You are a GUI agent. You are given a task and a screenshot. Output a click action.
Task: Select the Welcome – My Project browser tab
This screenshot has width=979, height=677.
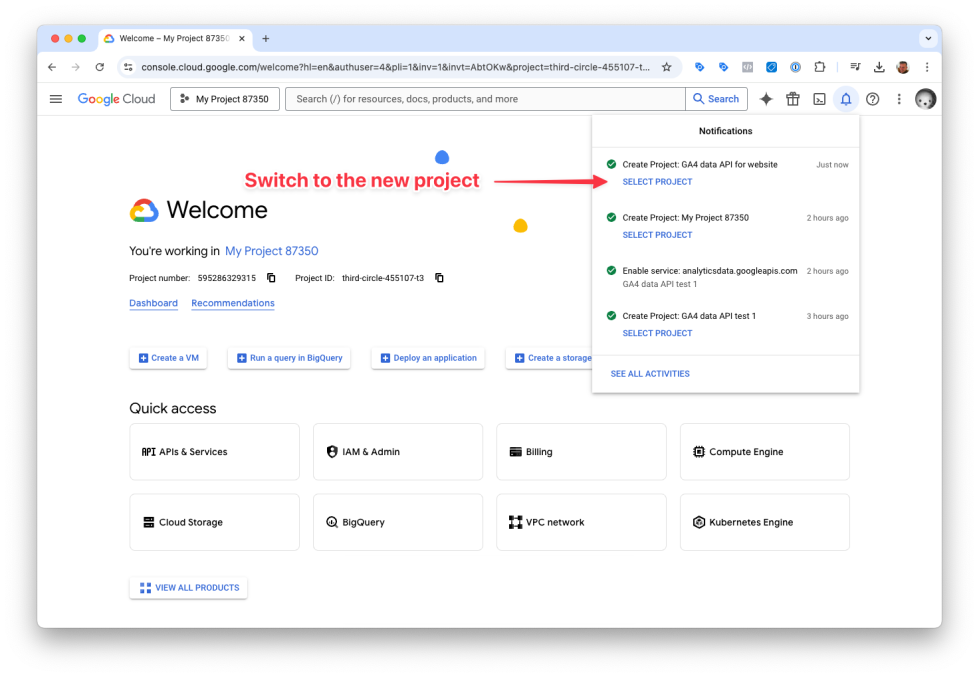[175, 39]
